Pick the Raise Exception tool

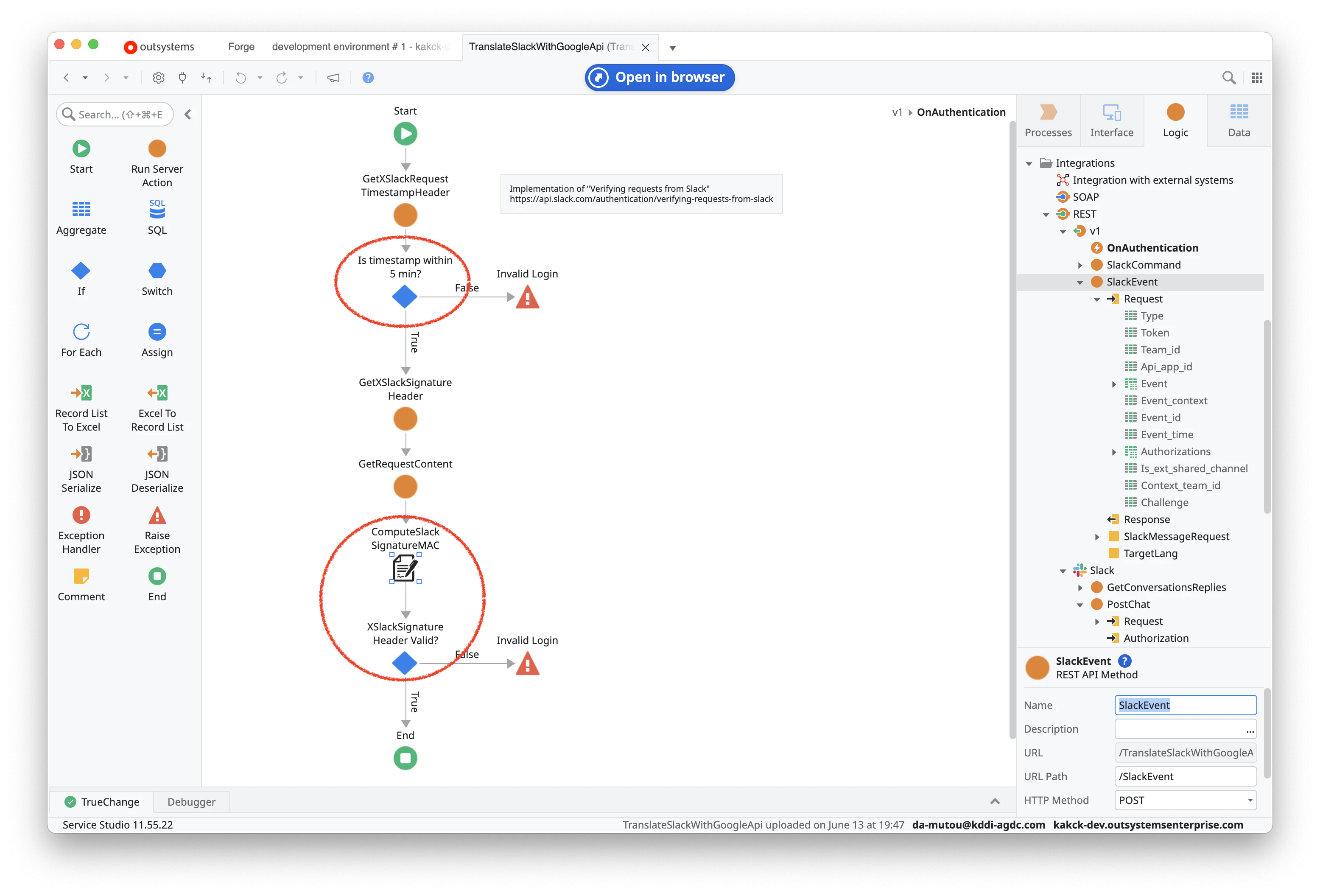tap(157, 530)
